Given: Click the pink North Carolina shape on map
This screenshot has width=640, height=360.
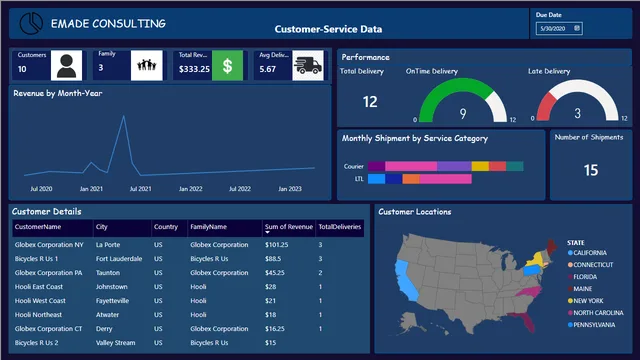Looking at the screenshot, I should click(x=531, y=293).
